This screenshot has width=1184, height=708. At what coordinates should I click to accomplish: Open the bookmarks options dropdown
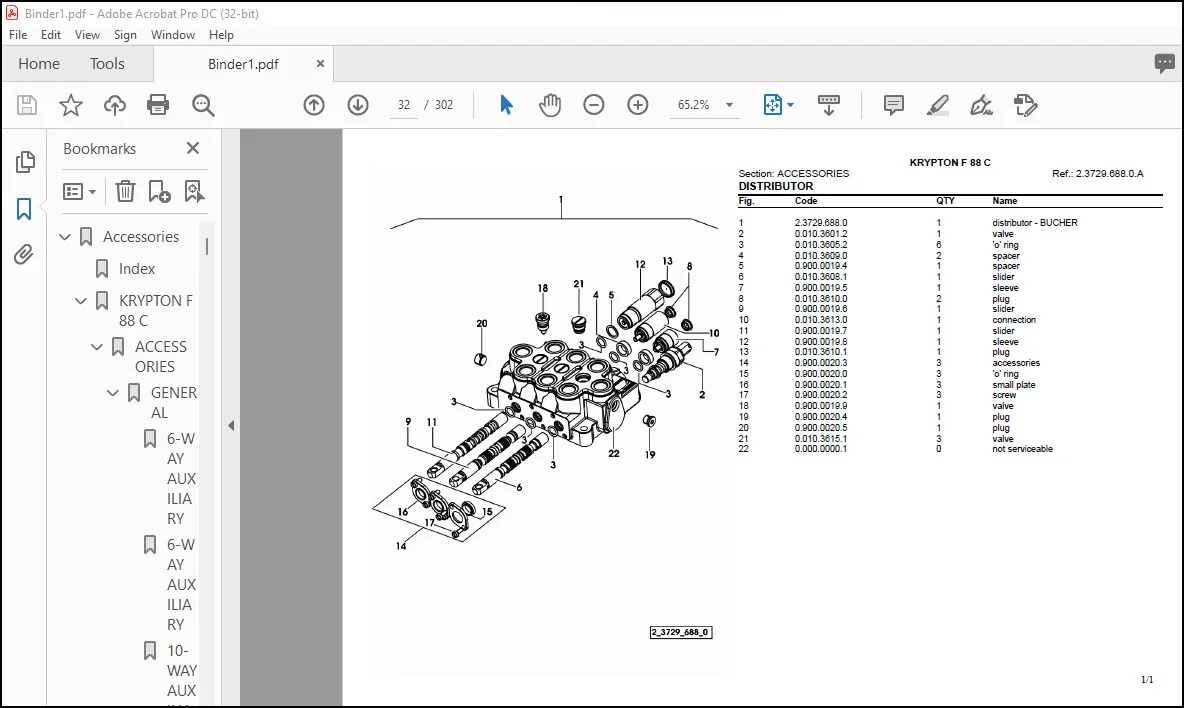[80, 192]
